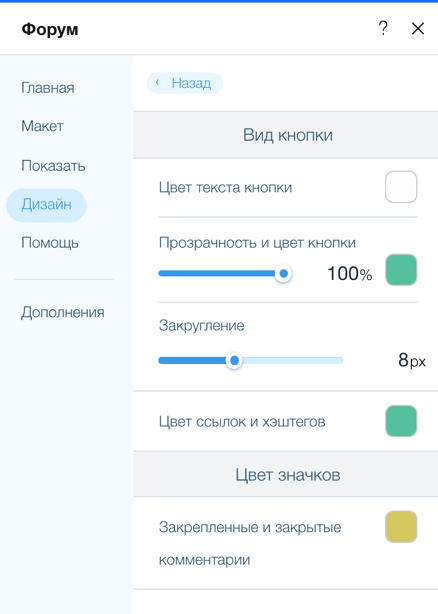Open the Дизайн tab
The width and height of the screenshot is (438, 614).
click(46, 205)
